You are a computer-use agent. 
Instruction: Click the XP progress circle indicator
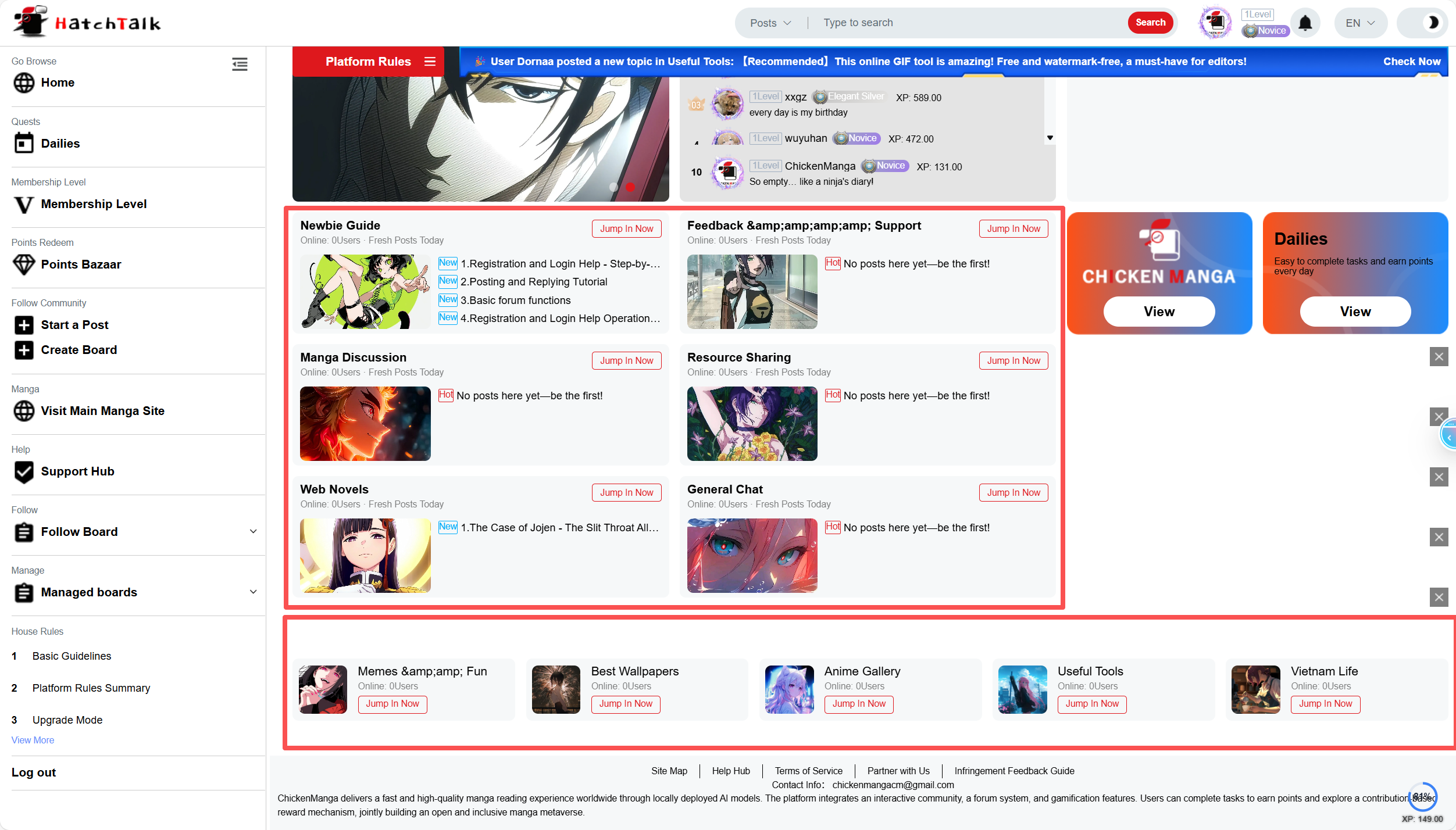pos(1422,797)
